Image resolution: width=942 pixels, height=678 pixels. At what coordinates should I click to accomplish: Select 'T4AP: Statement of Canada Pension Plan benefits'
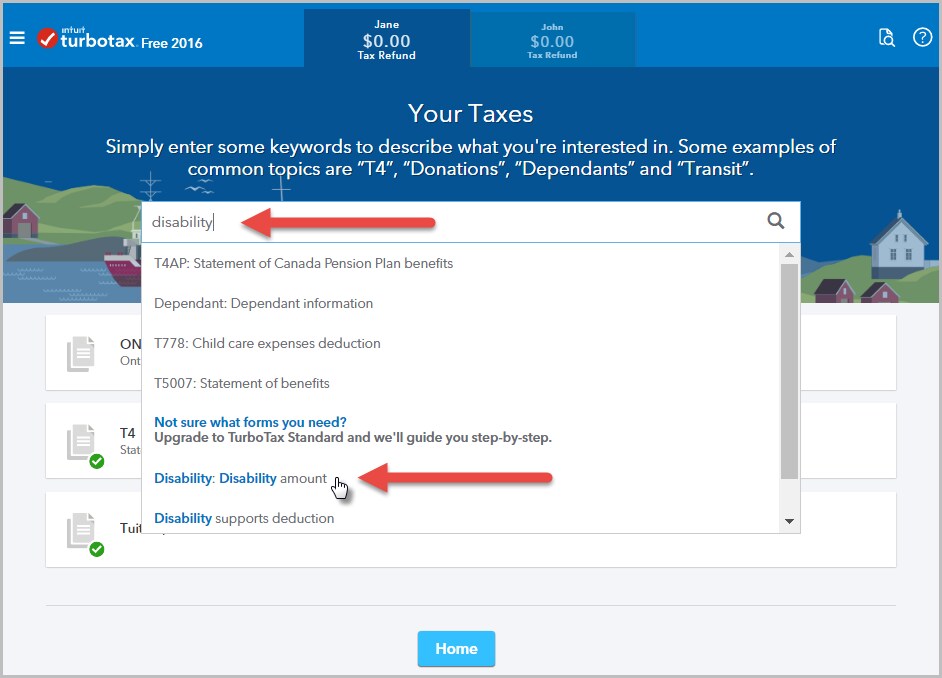click(303, 263)
